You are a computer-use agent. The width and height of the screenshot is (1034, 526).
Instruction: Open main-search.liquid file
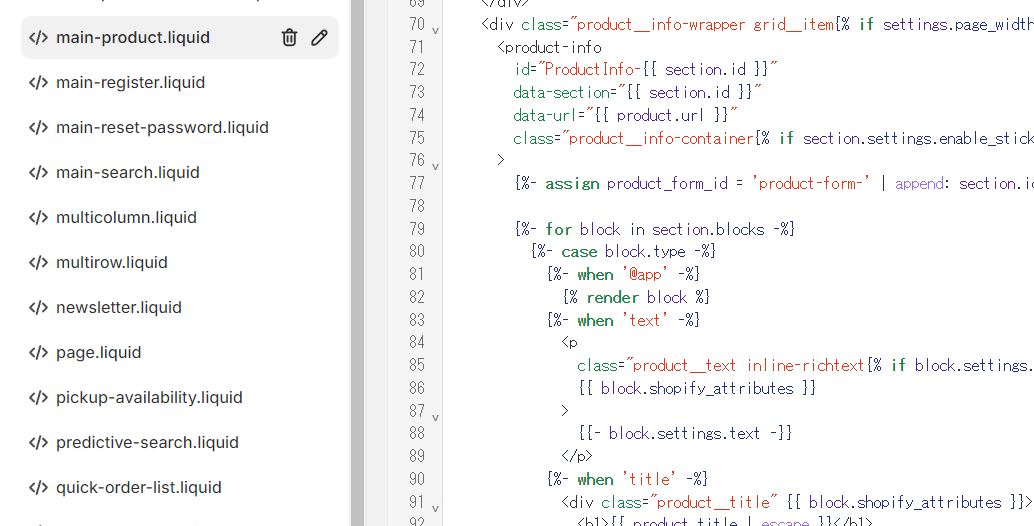coord(127,173)
